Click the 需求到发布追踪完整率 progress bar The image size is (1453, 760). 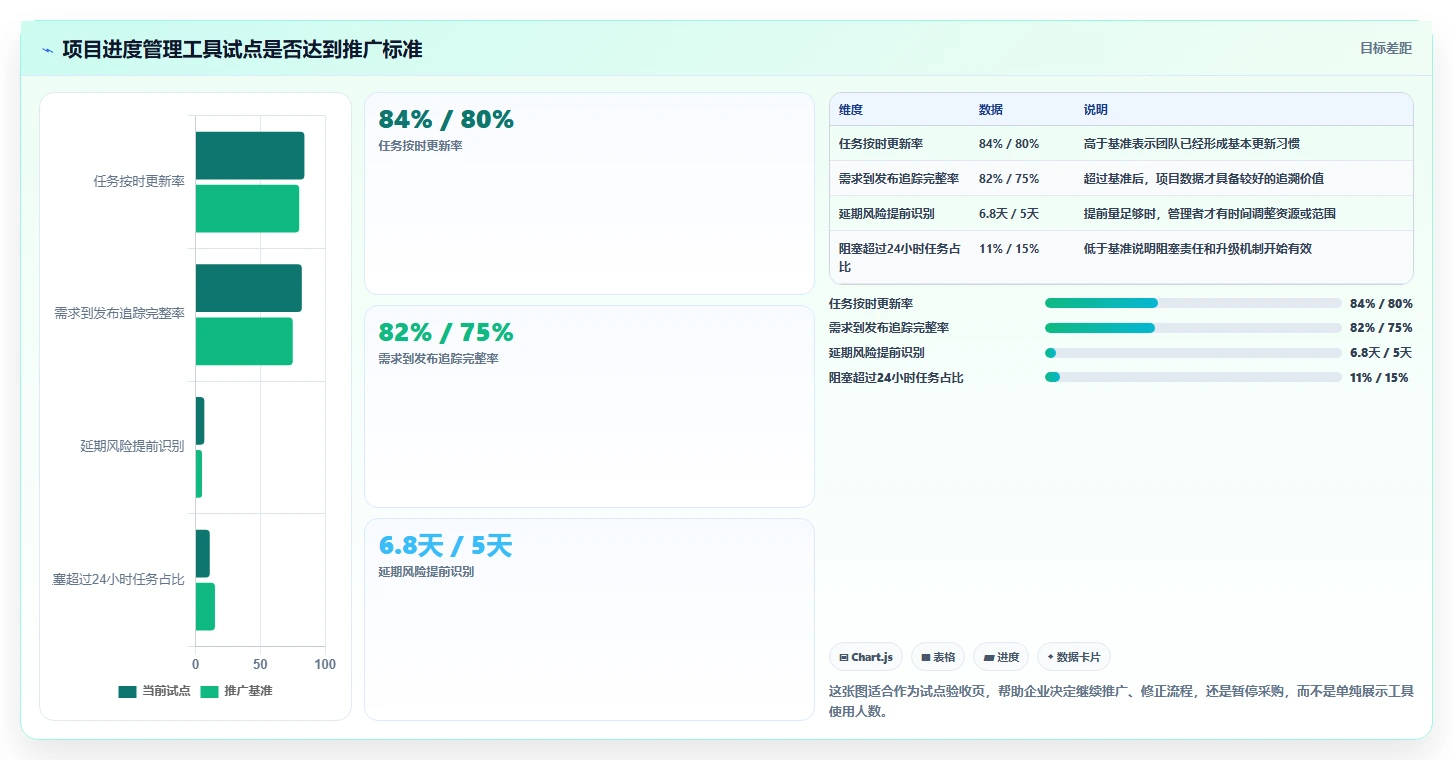1193,328
